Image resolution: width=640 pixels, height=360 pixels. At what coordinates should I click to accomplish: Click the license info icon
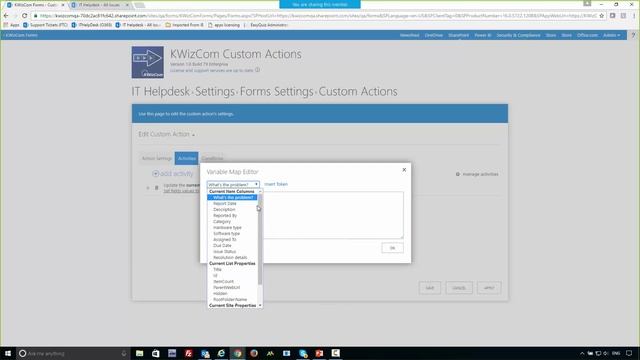click(257, 70)
